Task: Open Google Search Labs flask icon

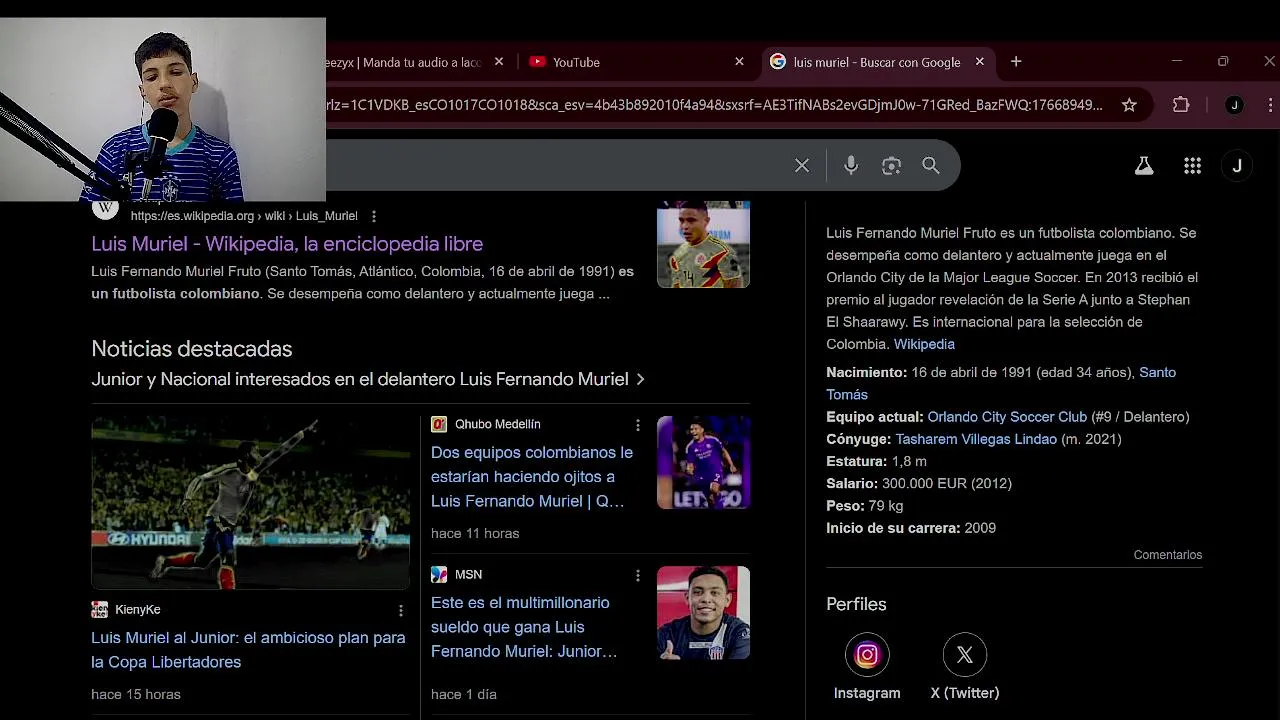Action: pyautogui.click(x=1144, y=166)
